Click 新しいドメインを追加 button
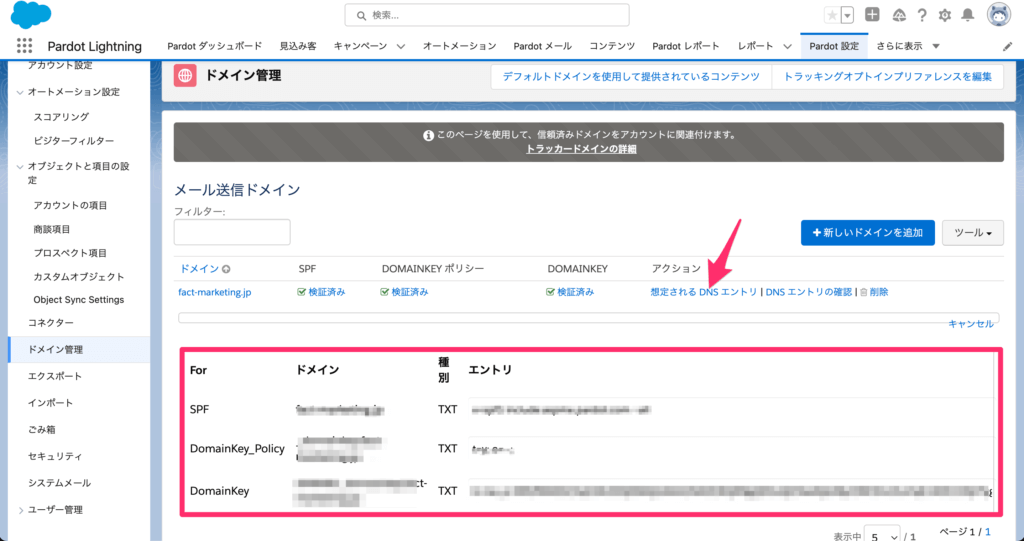This screenshot has width=1024, height=541. (868, 233)
